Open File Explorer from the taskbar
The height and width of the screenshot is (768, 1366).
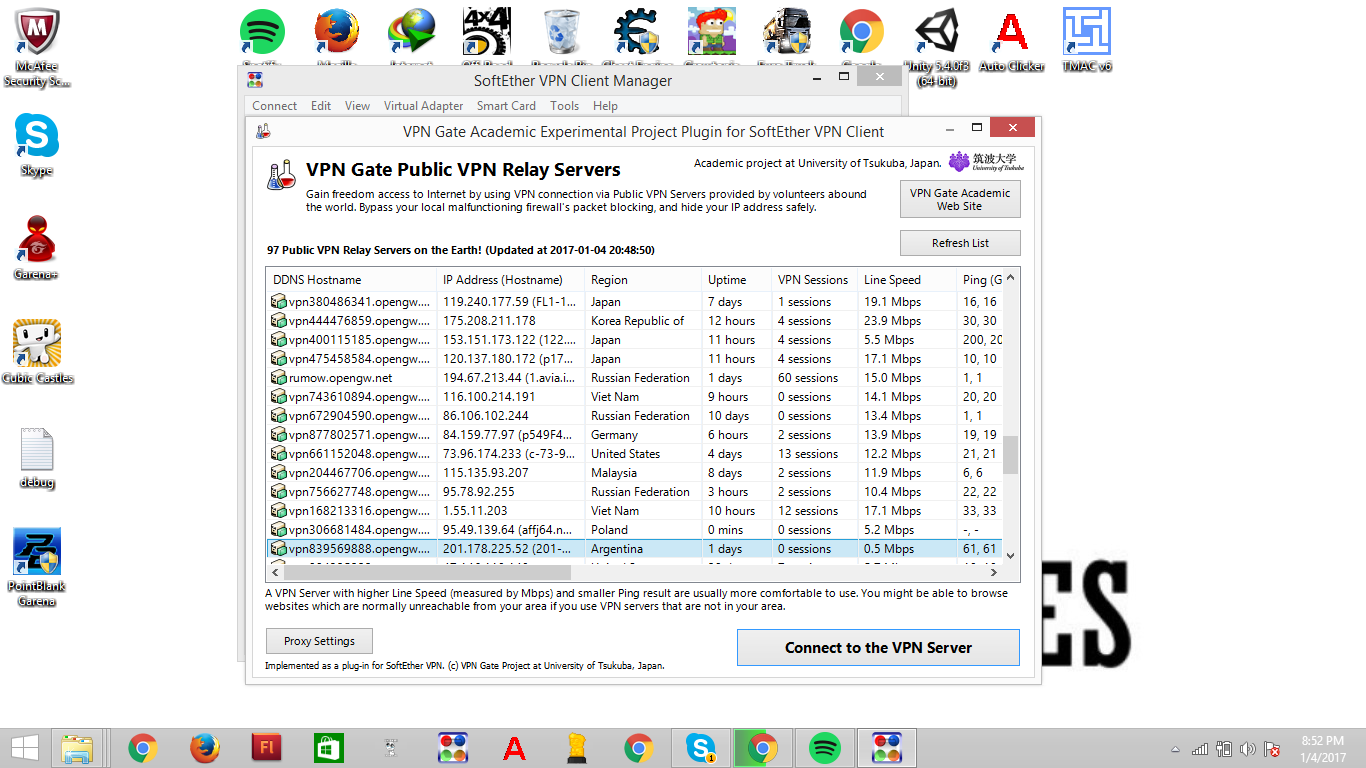point(78,748)
